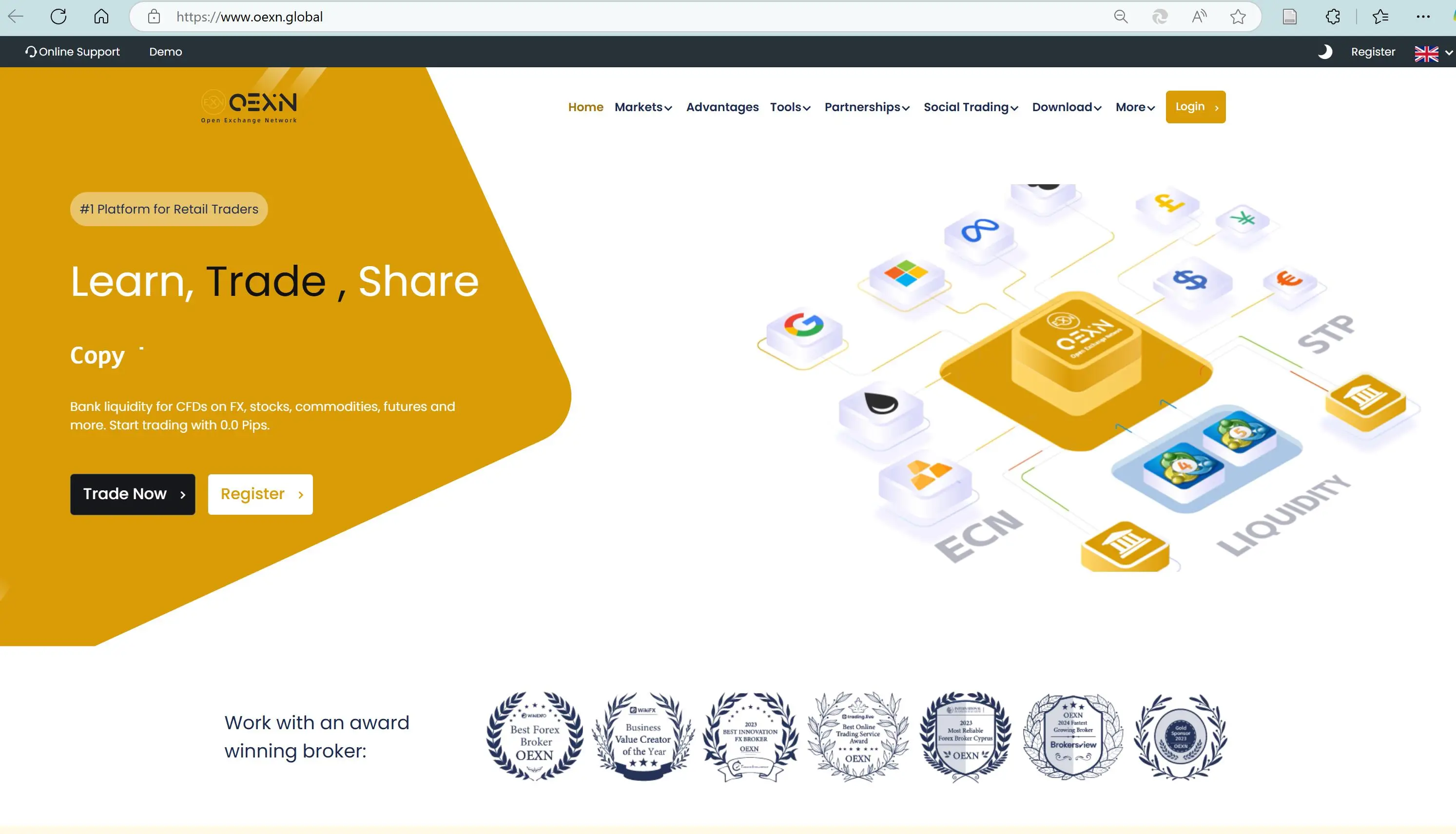This screenshot has height=834, width=1456.
Task: Click the euro sign currency tile
Action: coord(1290,282)
